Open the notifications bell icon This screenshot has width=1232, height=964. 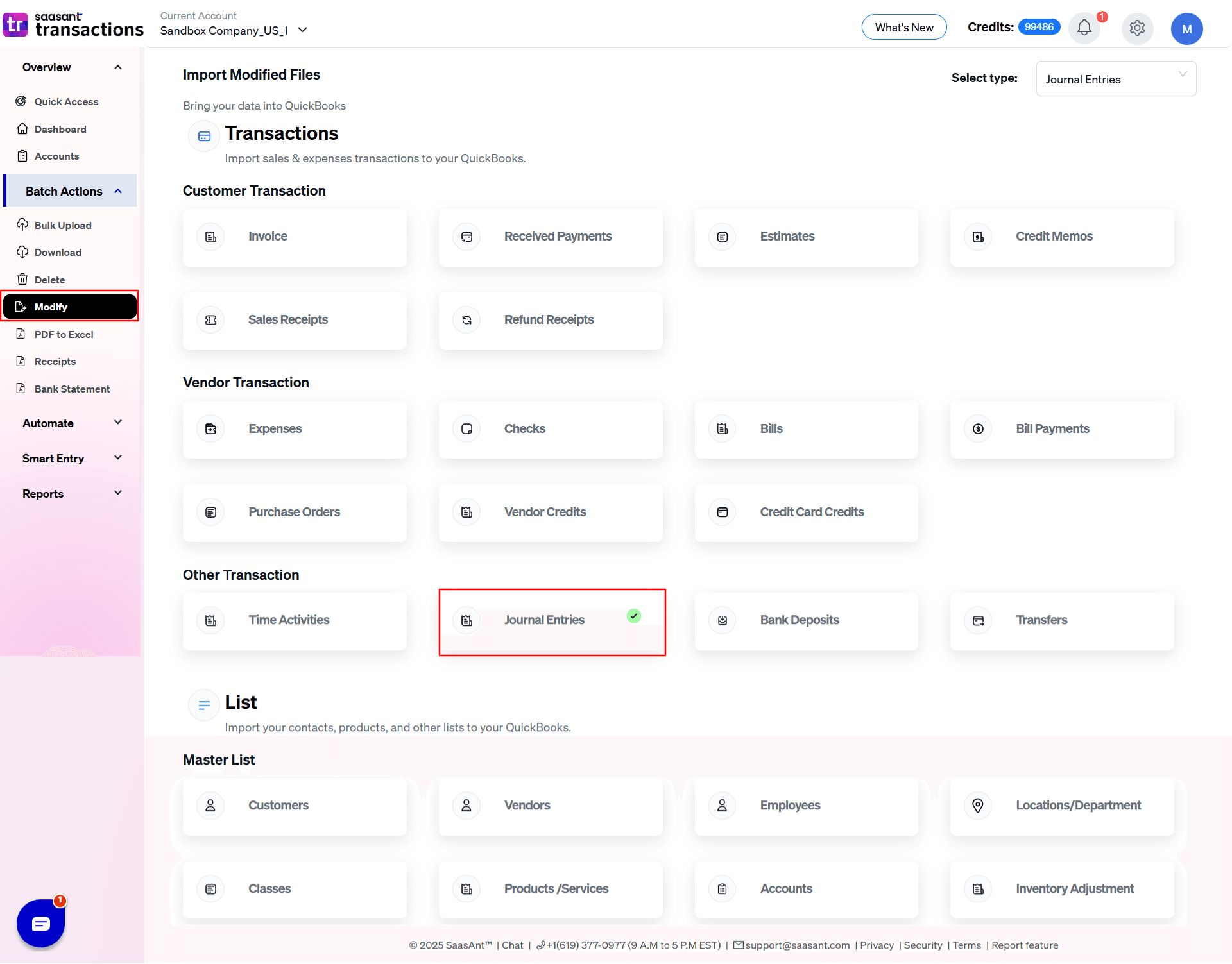pos(1084,28)
